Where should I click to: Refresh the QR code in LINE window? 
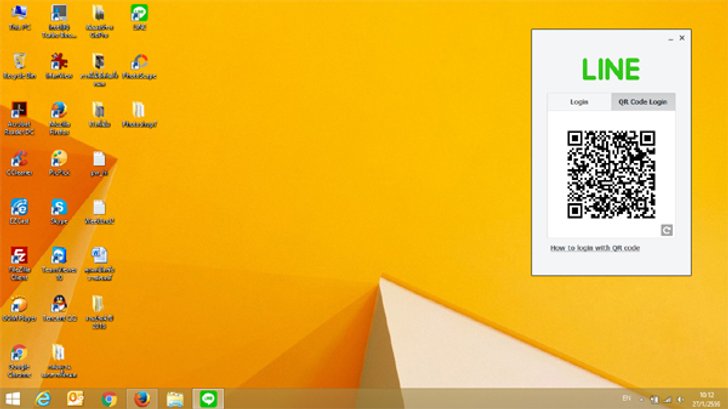tap(666, 230)
